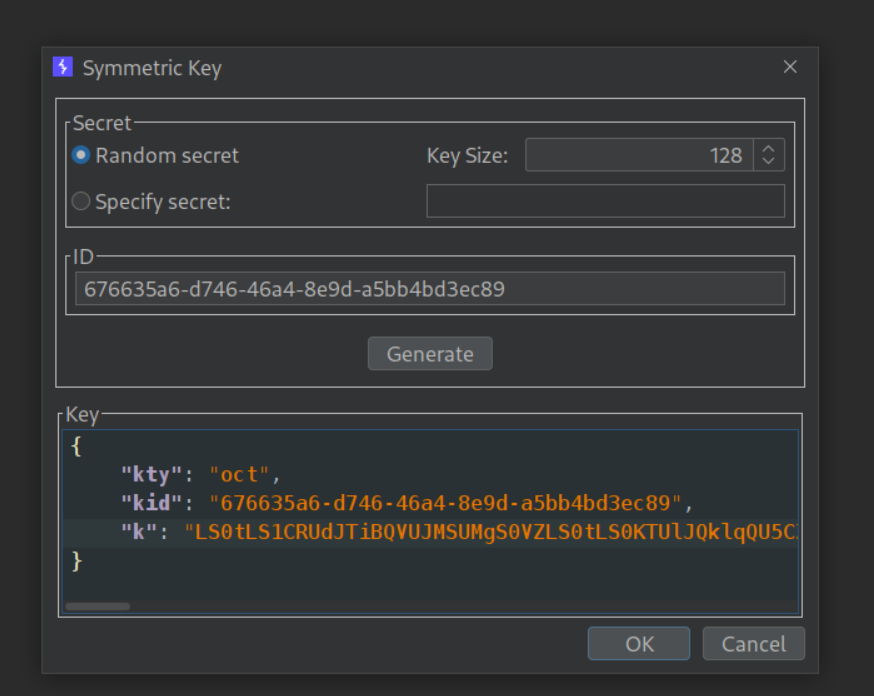Image resolution: width=874 pixels, height=696 pixels.
Task: Click the Burp lightning icon in title bar
Action: [x=63, y=68]
